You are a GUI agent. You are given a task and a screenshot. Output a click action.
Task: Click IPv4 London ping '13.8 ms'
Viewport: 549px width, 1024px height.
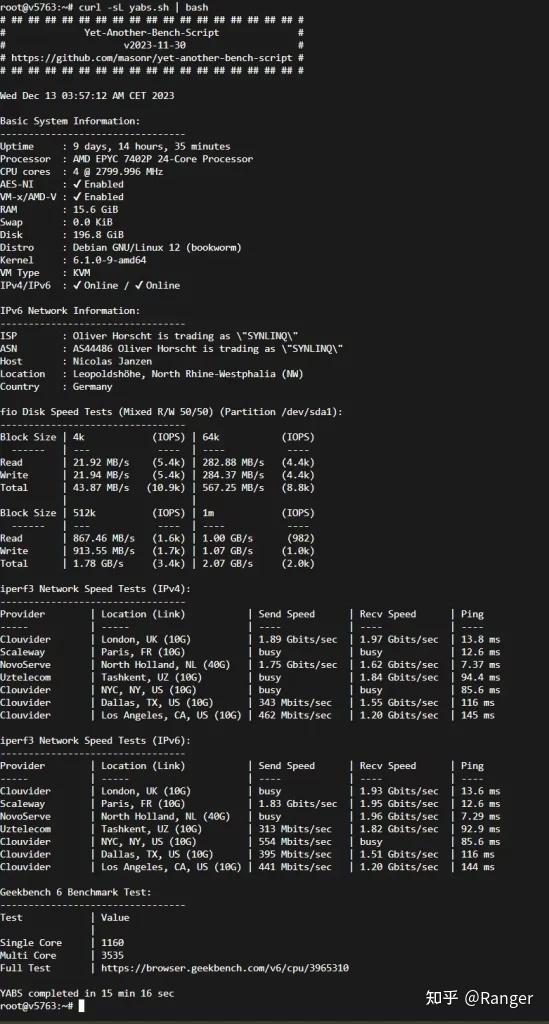tap(480, 639)
